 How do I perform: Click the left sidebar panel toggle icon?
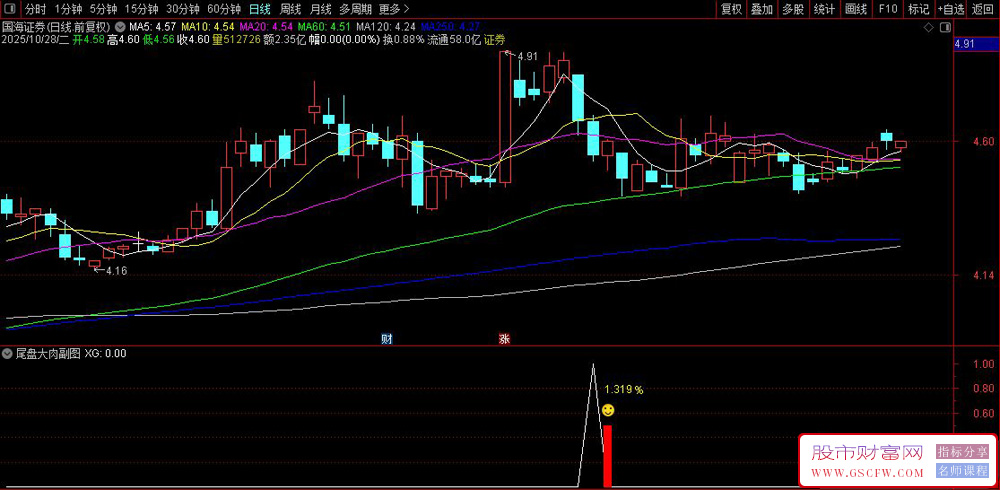click(x=12, y=9)
